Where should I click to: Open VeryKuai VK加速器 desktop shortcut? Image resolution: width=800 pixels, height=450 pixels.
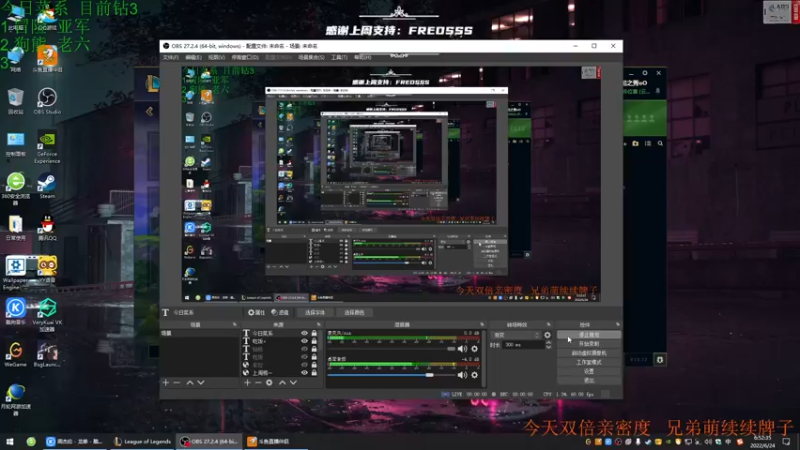(x=47, y=315)
